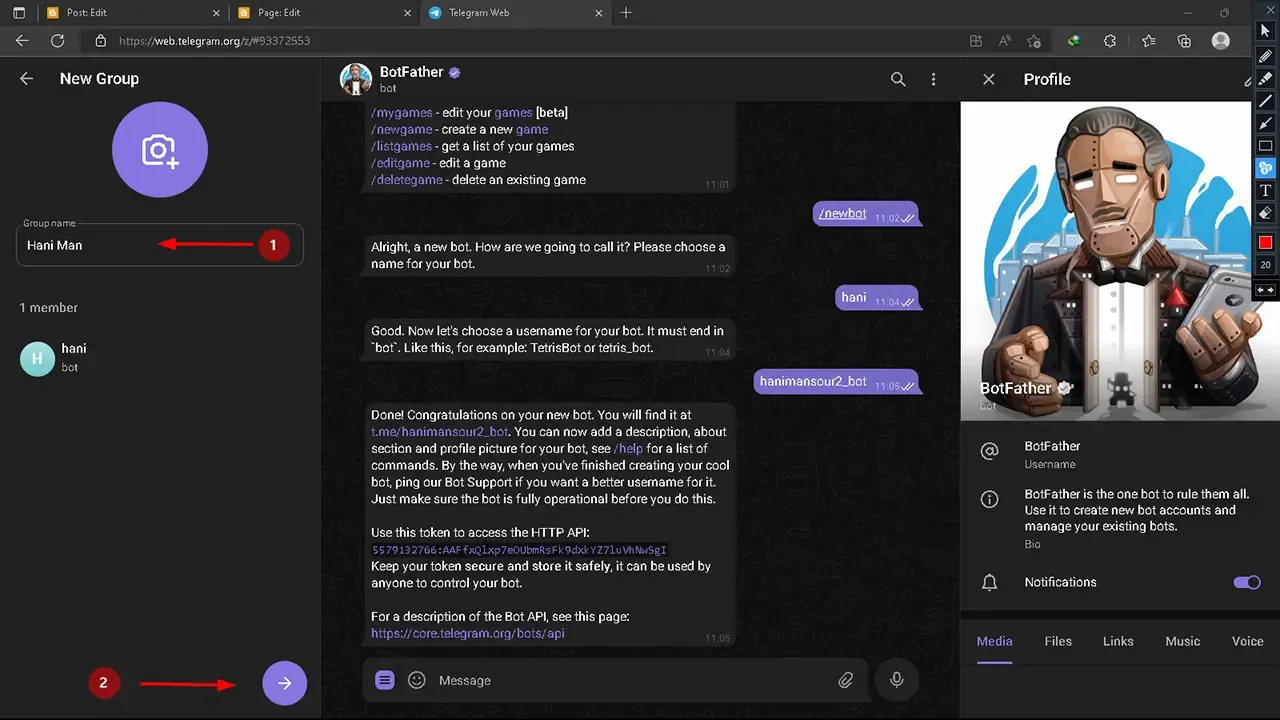This screenshot has height=720, width=1280.
Task: Select the rectangle drawing tool
Action: pyautogui.click(x=1265, y=146)
